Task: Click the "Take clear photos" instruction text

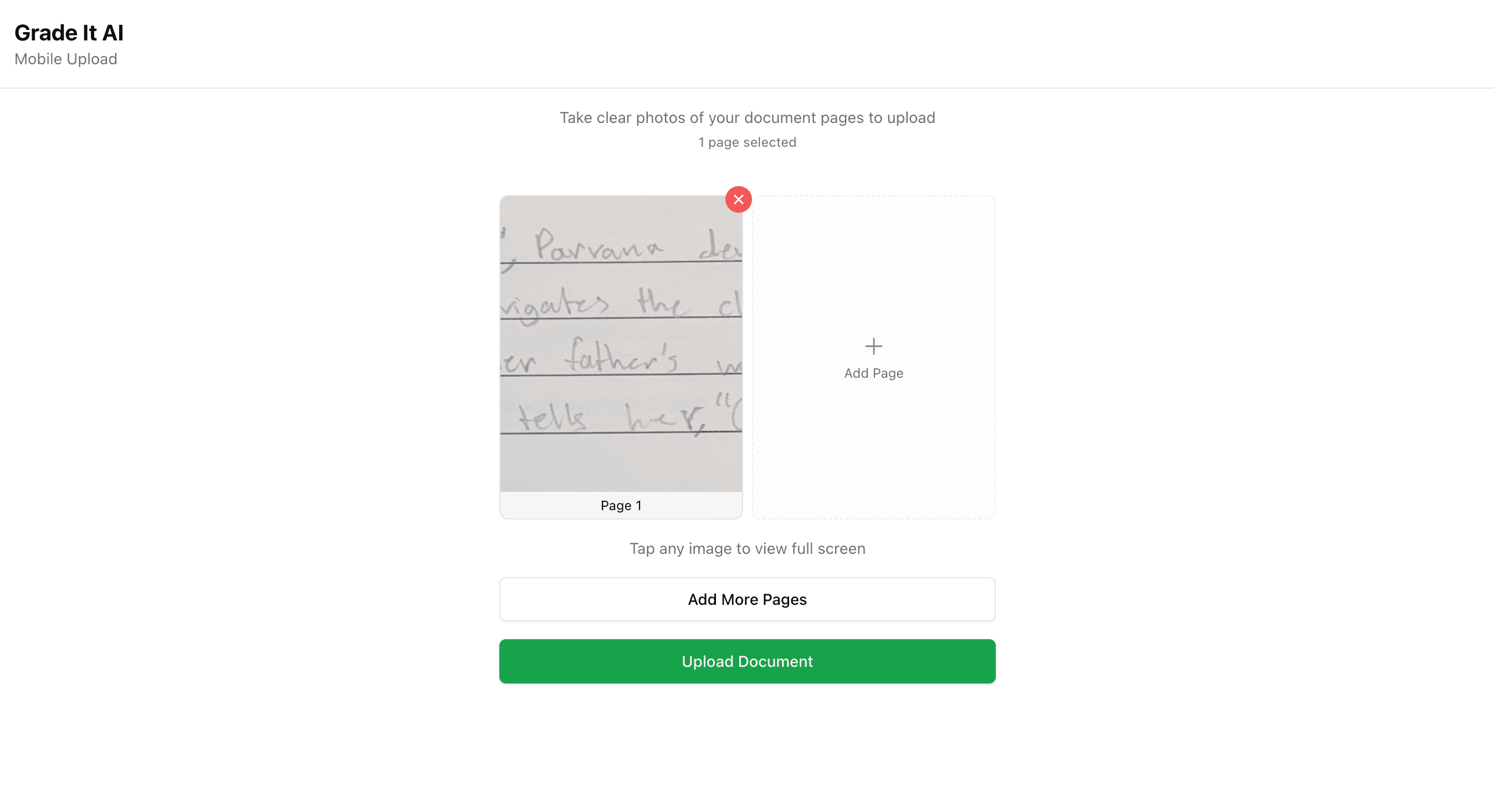Action: pyautogui.click(x=747, y=117)
